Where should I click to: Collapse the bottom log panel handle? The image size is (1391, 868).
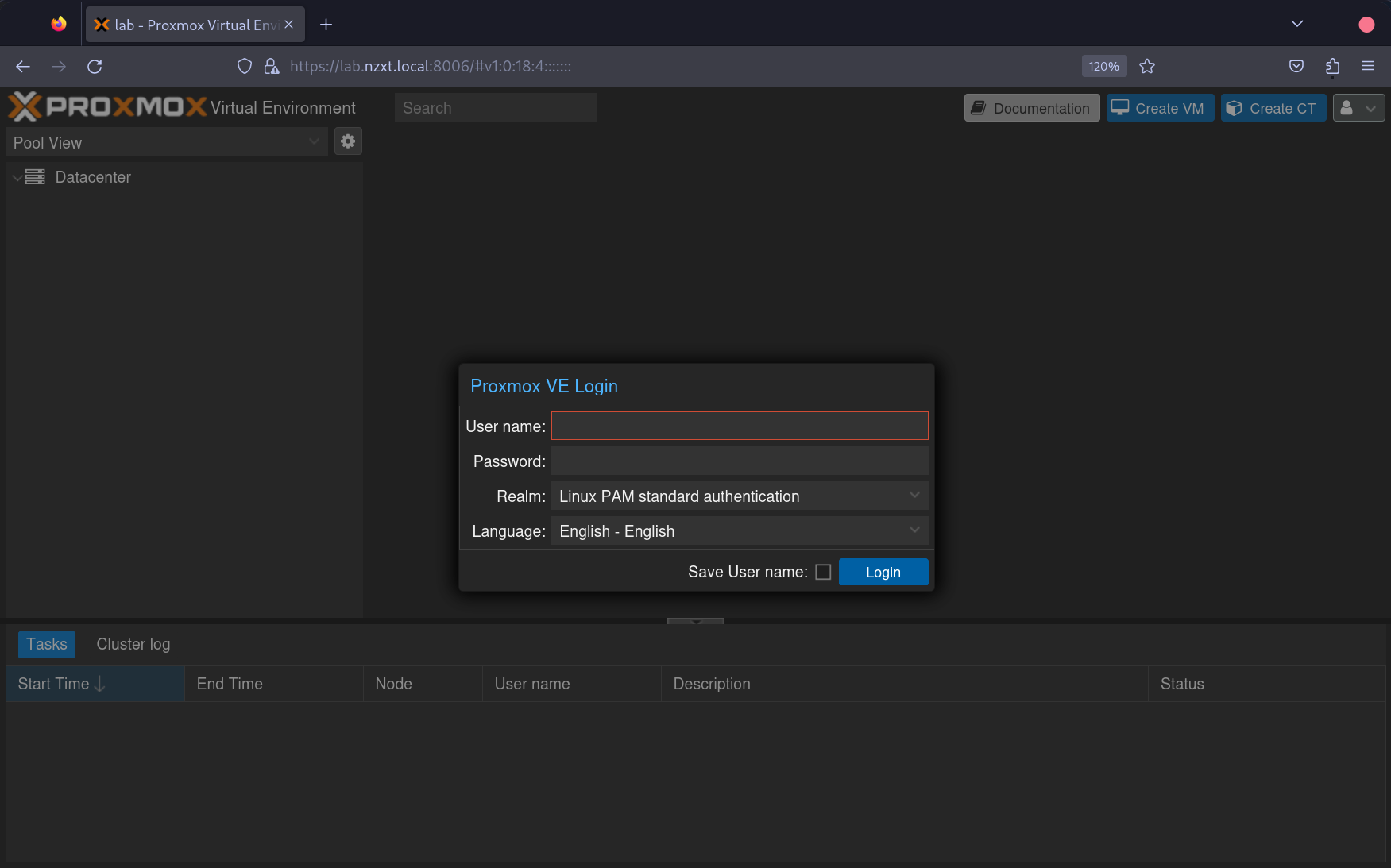point(696,621)
